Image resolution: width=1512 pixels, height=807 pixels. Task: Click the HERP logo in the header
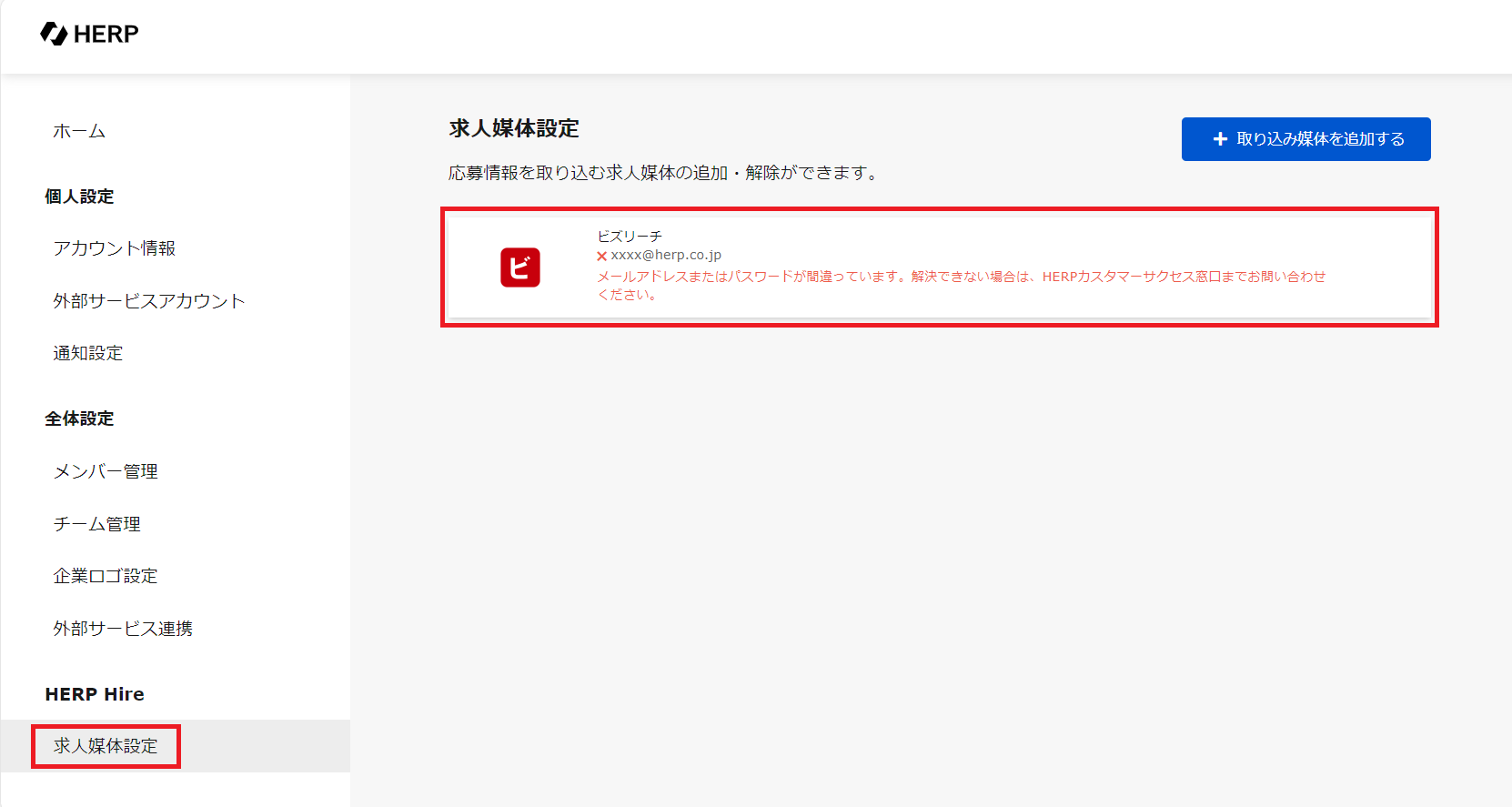(89, 34)
